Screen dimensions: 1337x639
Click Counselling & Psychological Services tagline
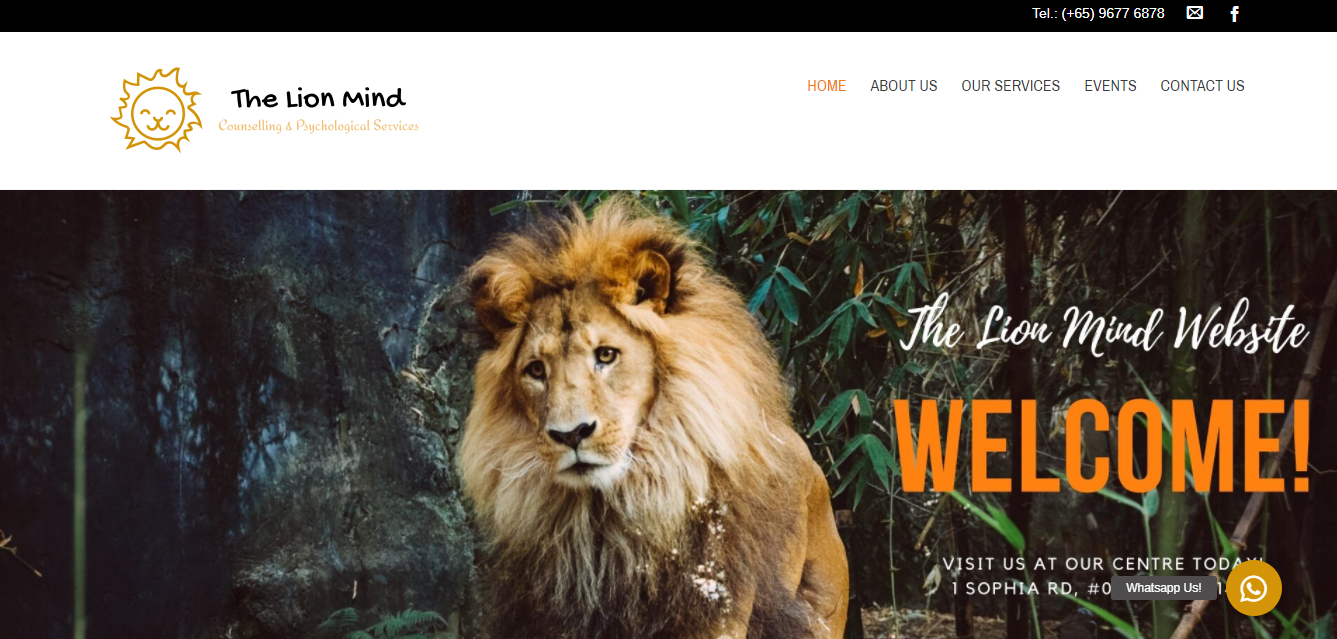coord(319,126)
